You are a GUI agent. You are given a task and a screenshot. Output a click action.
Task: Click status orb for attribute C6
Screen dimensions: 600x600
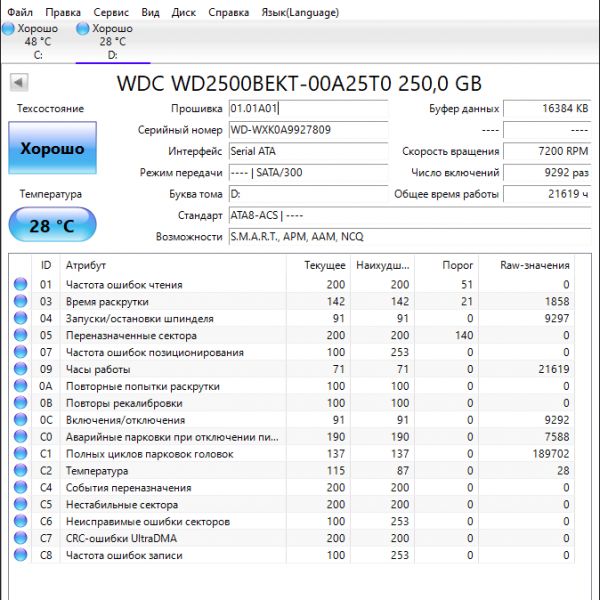[20, 521]
